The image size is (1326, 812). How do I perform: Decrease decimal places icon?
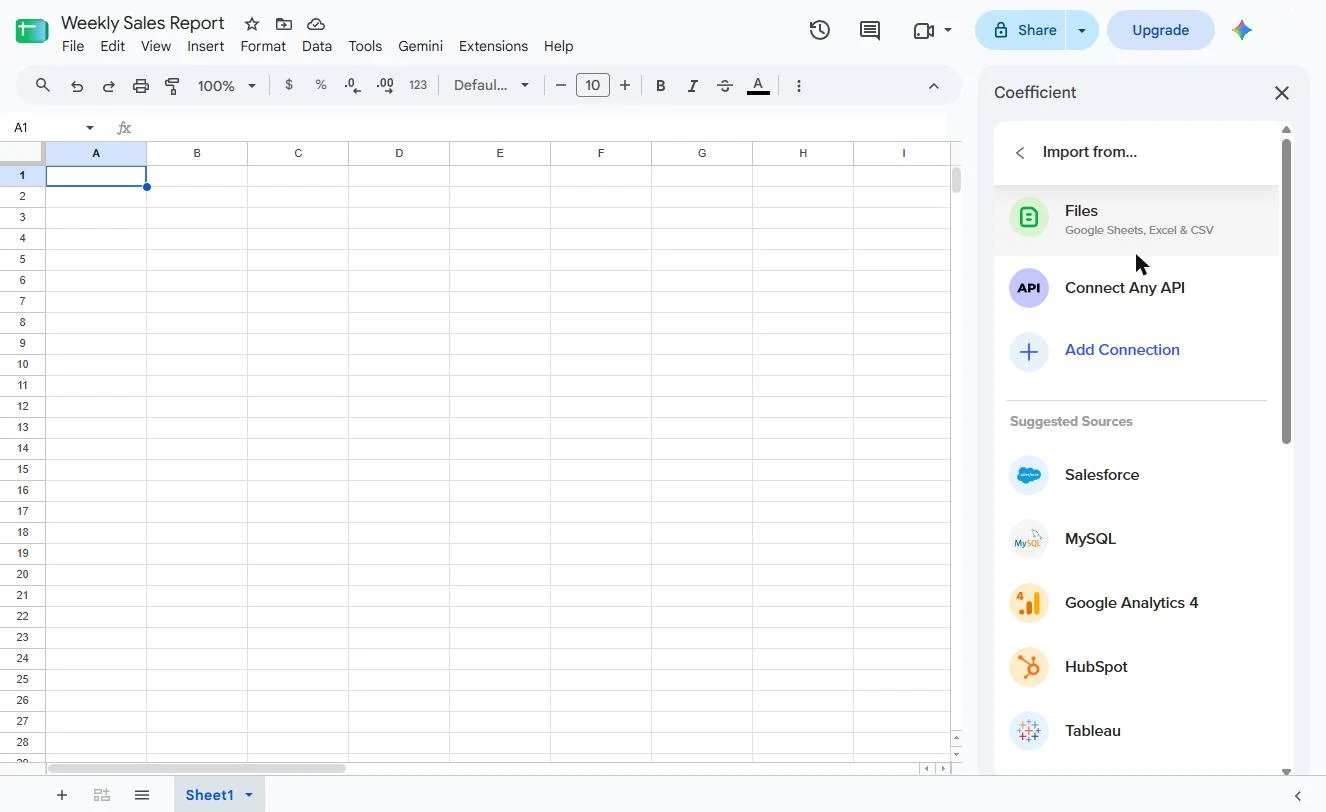[353, 86]
